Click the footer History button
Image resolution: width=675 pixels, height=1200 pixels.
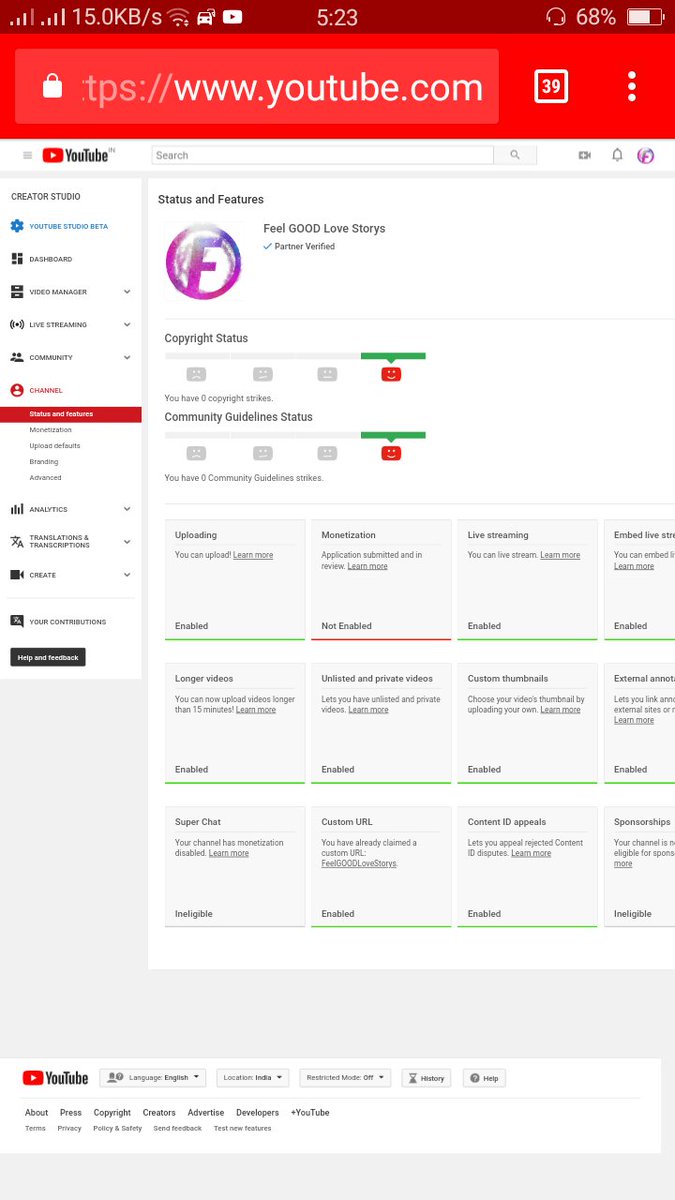coord(426,1078)
